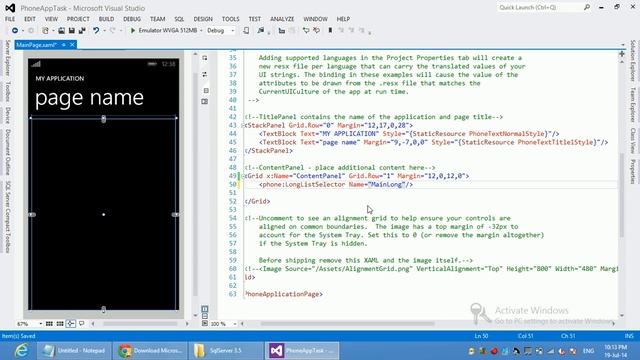Open the Emulator WVGA 512MB dropdown
The width and height of the screenshot is (640, 360).
(x=201, y=31)
